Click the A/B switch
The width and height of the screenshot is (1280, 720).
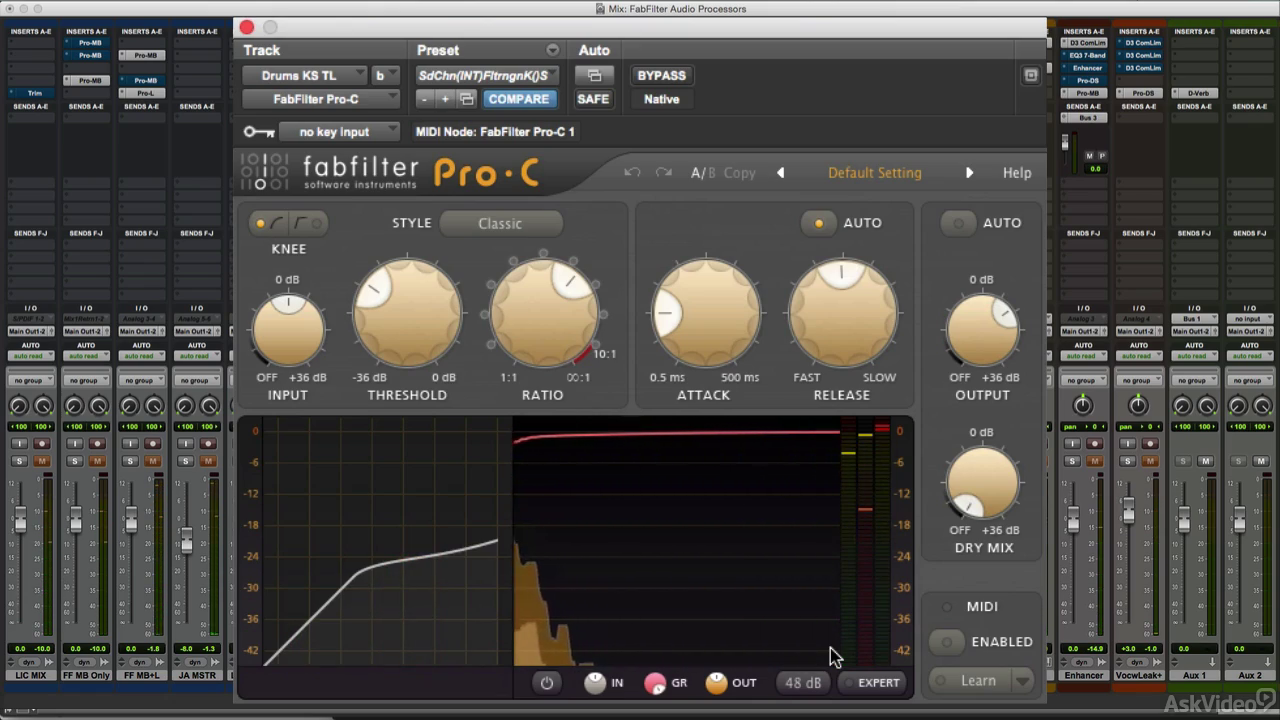pos(703,173)
